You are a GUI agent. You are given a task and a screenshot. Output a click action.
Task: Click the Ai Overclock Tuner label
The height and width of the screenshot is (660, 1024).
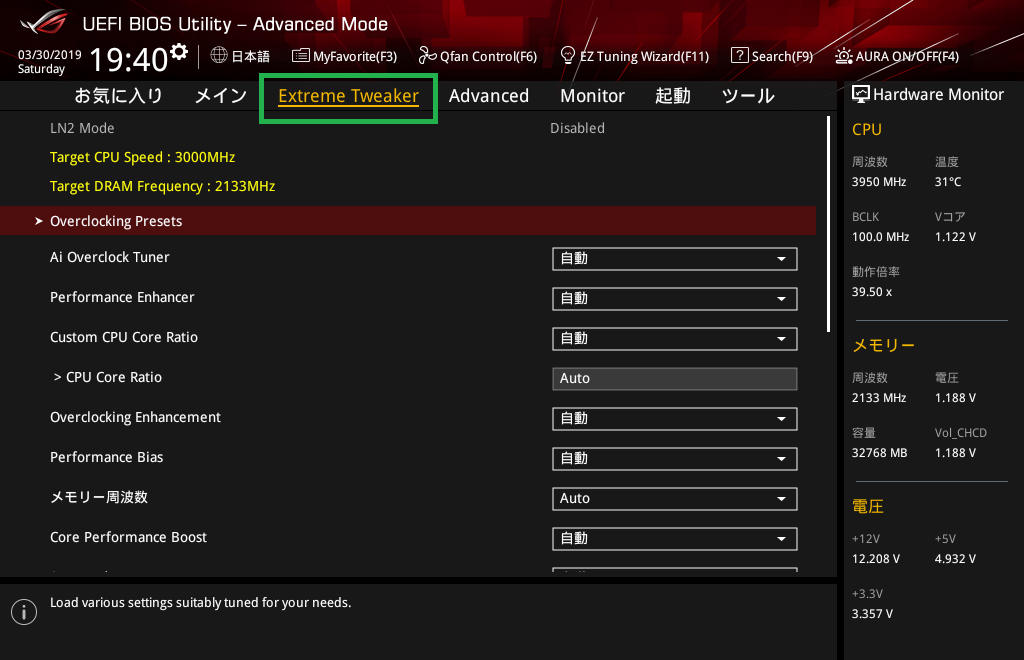click(x=110, y=257)
